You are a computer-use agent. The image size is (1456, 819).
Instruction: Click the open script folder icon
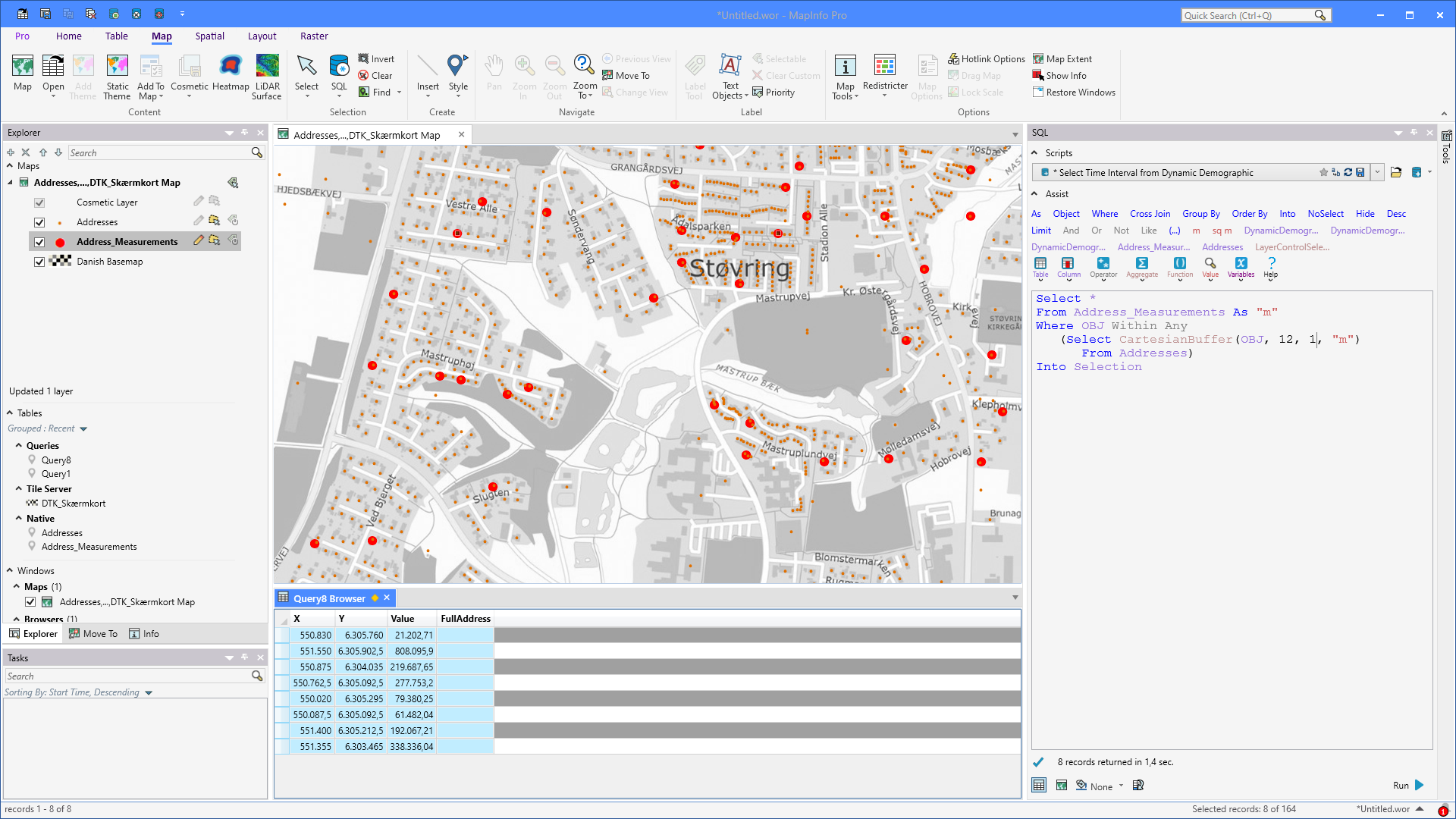coord(1395,172)
